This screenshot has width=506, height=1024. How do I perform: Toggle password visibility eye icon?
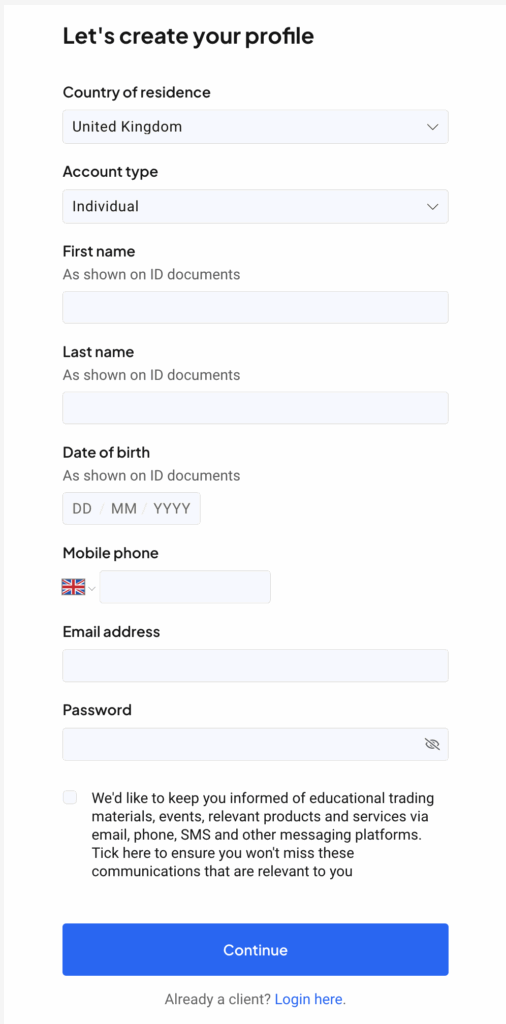[432, 744]
